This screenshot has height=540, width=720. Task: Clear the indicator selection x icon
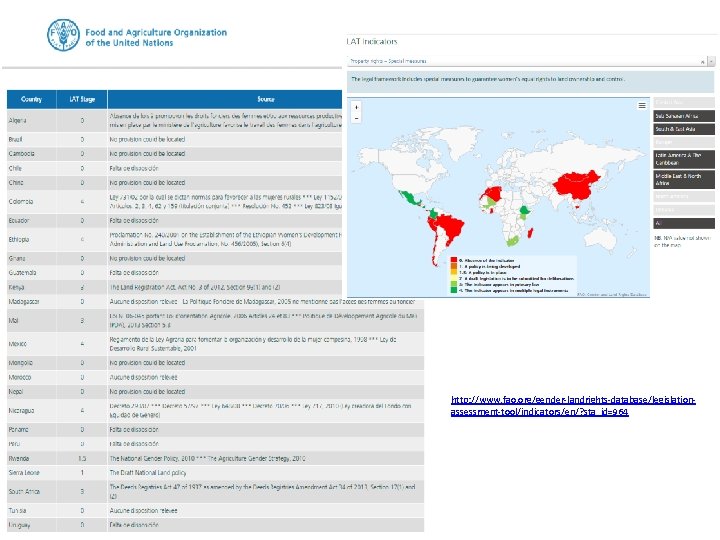[x=703, y=62]
